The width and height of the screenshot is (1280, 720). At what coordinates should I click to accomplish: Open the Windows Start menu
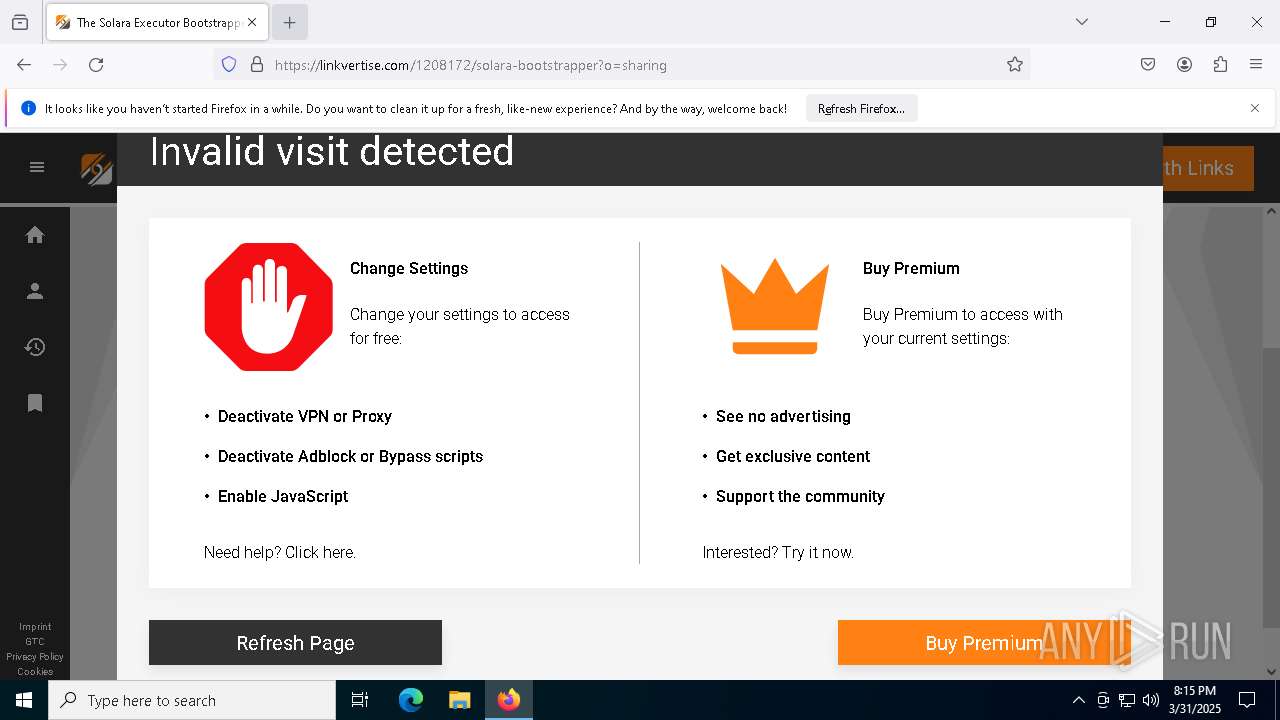pos(24,700)
